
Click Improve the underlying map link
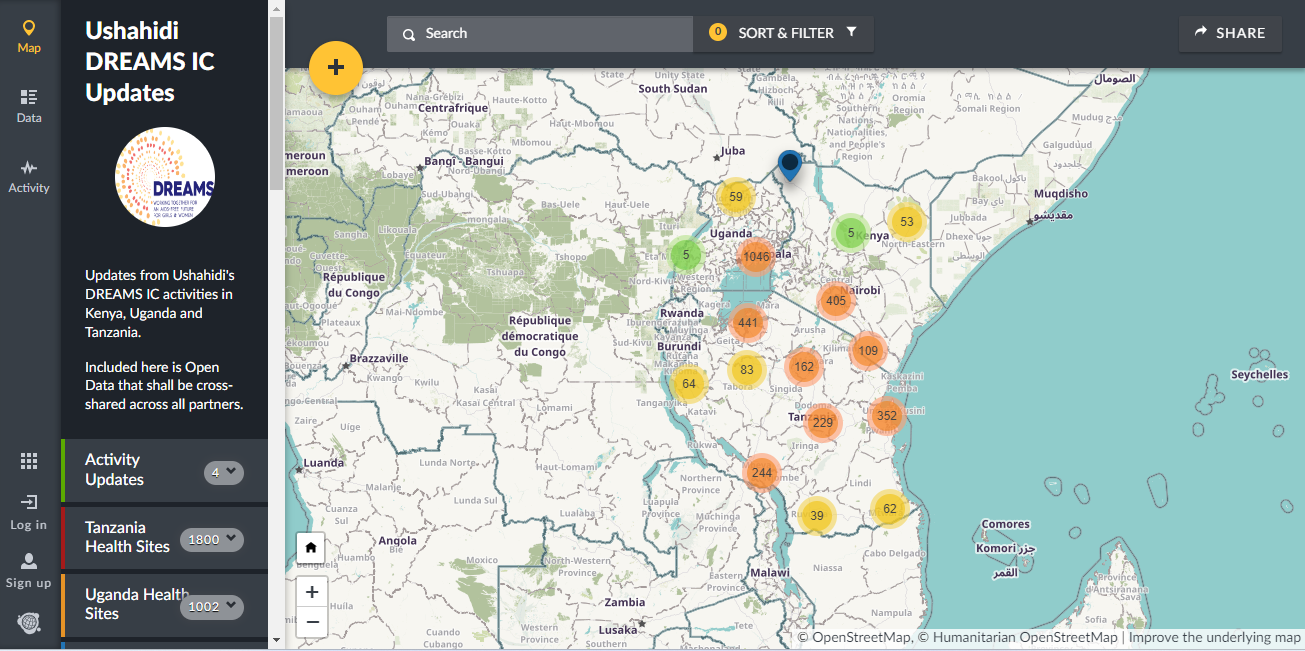coord(1215,637)
